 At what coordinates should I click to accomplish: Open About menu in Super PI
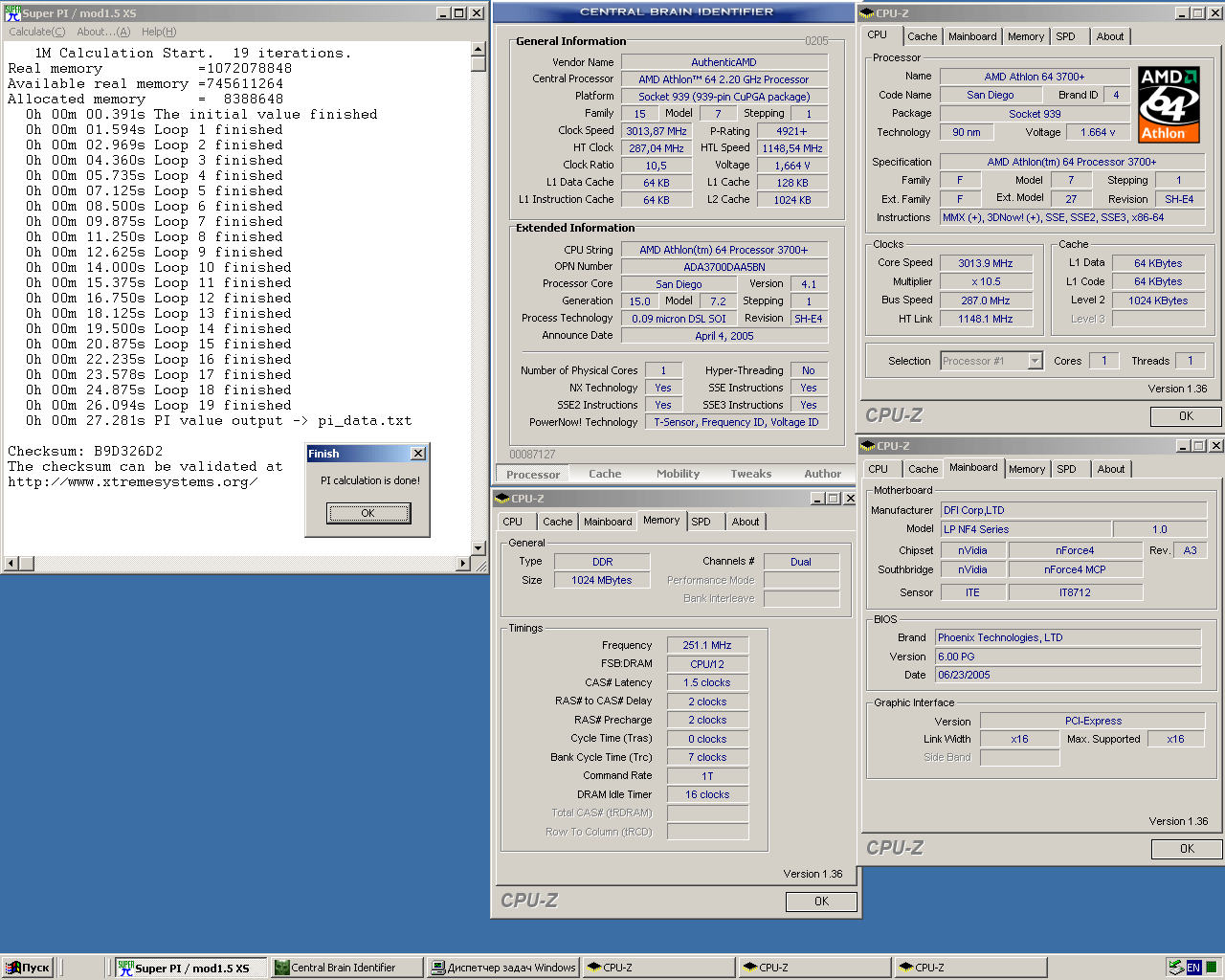pos(103,32)
